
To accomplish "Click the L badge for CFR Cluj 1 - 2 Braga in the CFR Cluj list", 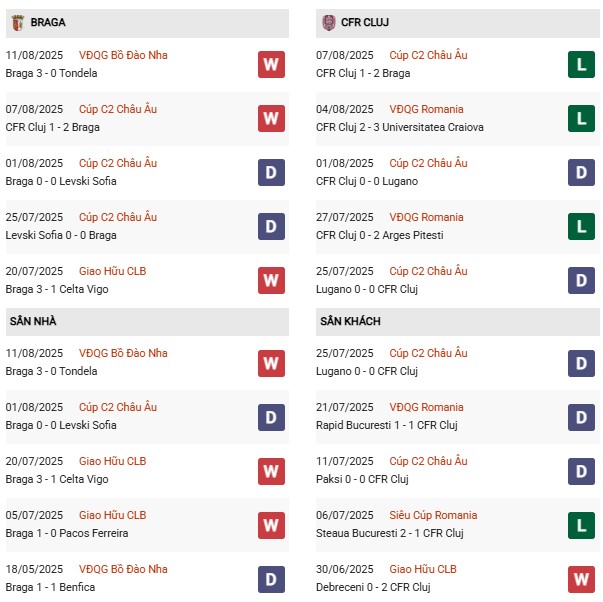I will pyautogui.click(x=581, y=65).
